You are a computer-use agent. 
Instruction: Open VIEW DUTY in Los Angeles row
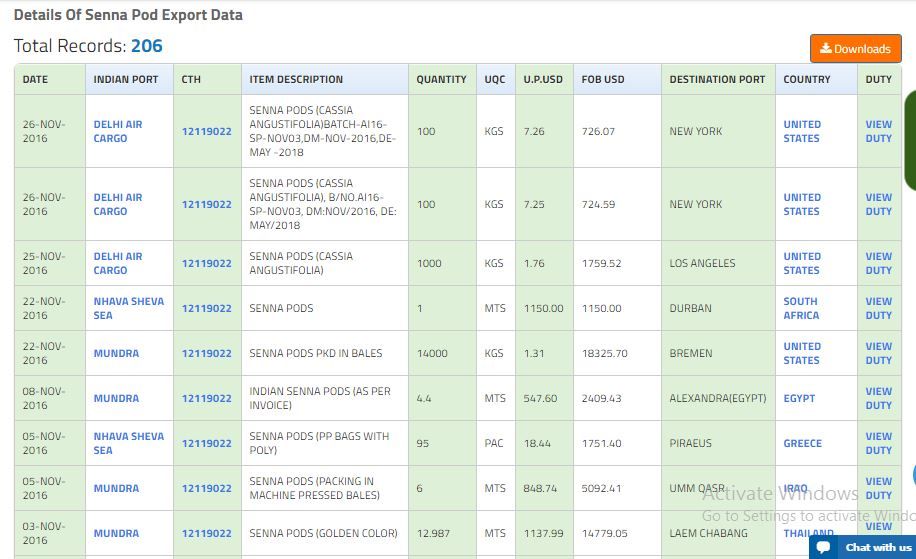click(x=879, y=263)
